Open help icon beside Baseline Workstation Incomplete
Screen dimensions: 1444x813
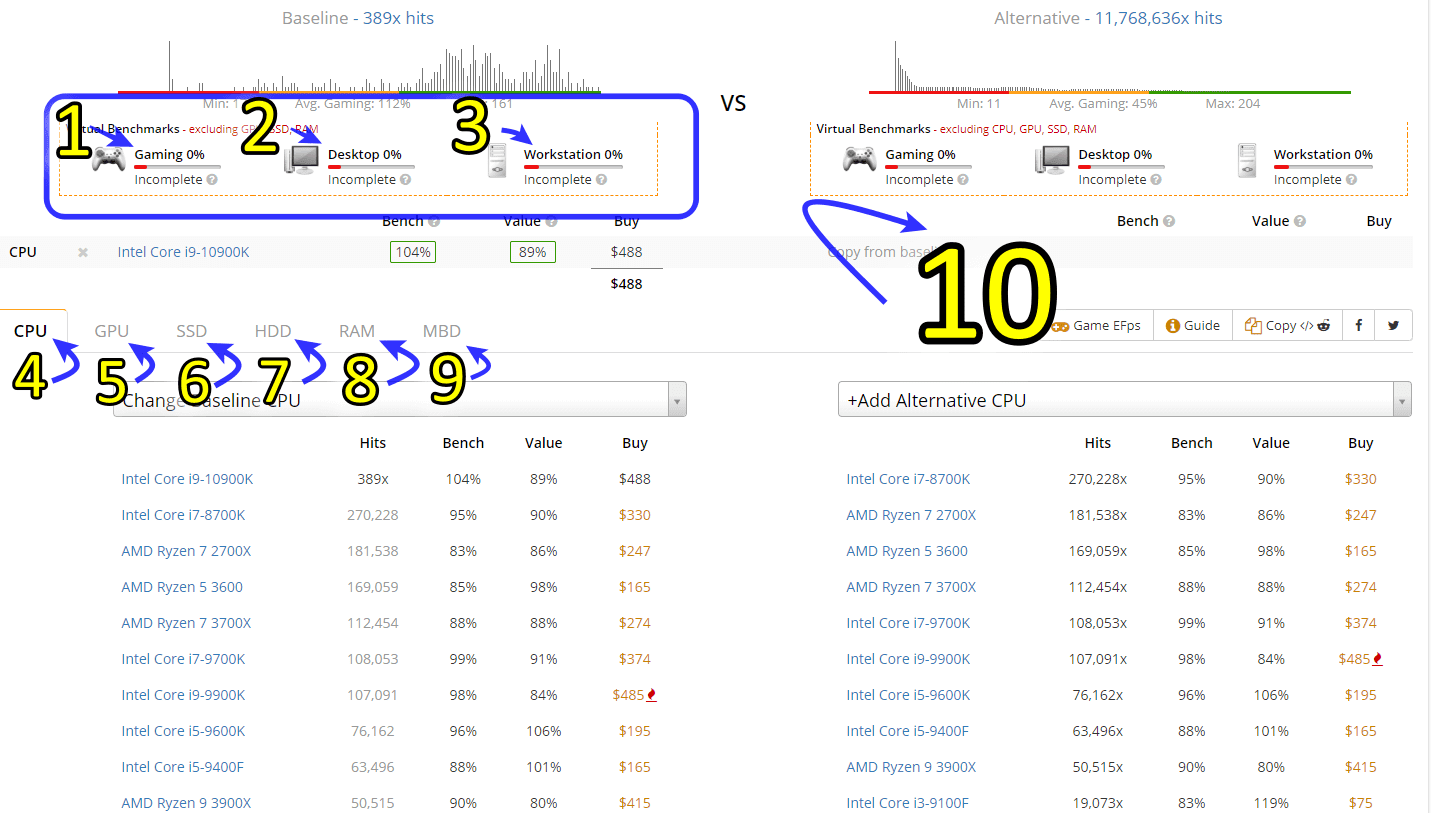click(x=601, y=180)
